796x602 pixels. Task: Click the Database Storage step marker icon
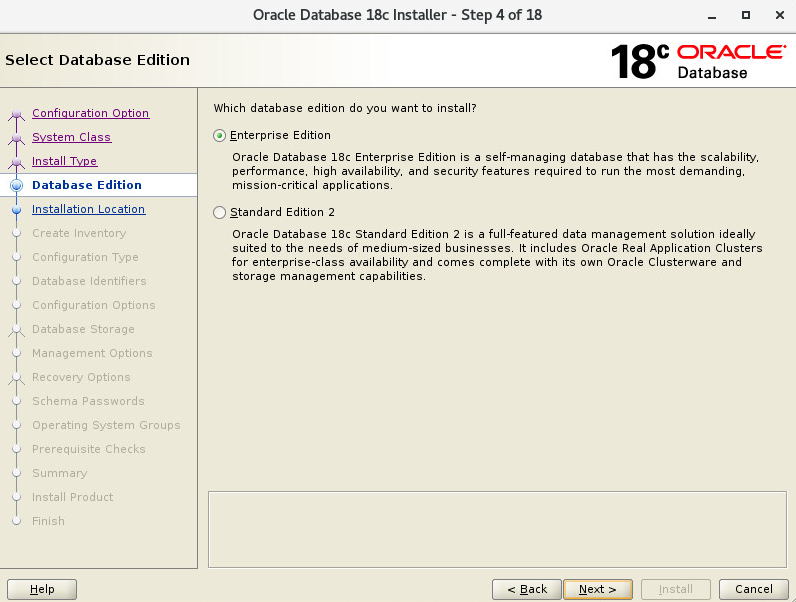click(x=16, y=330)
